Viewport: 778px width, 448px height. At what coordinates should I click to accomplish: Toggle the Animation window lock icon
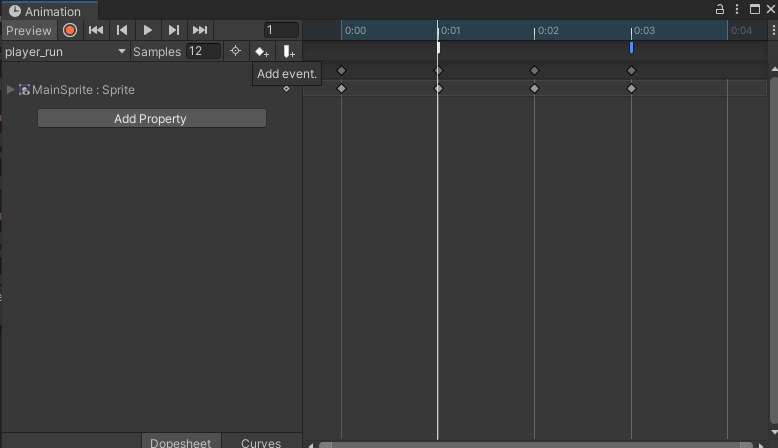pyautogui.click(x=719, y=9)
